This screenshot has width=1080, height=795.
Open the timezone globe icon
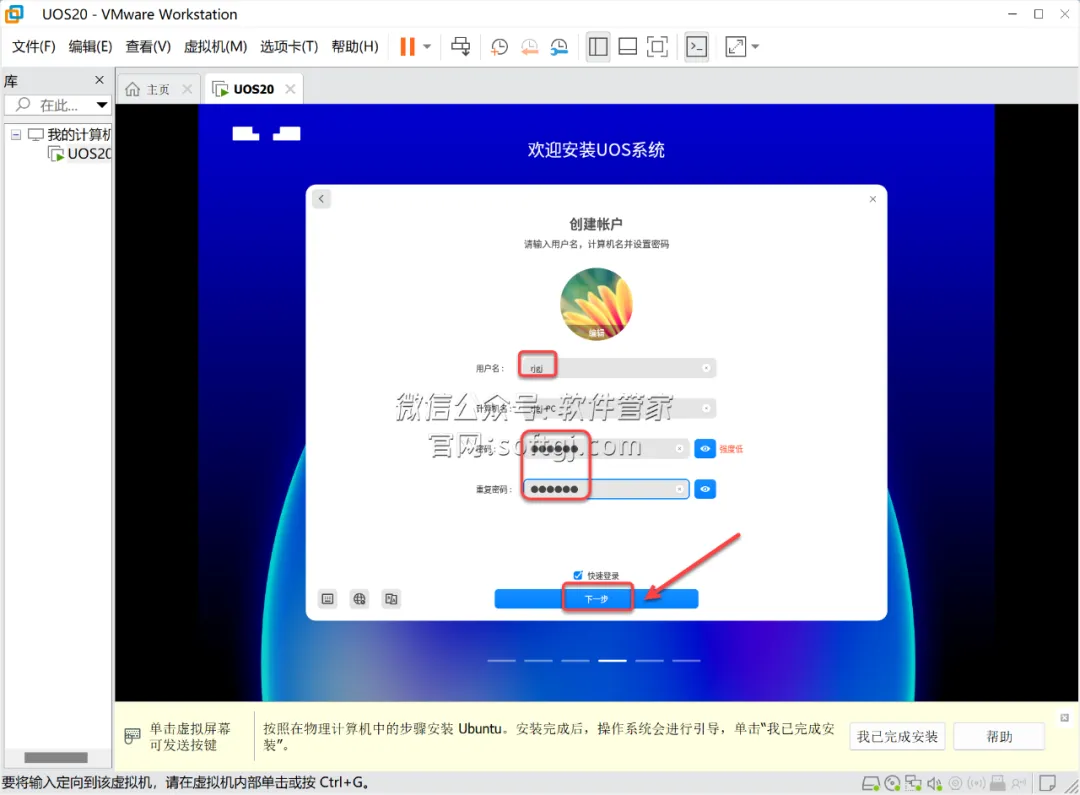tap(360, 599)
